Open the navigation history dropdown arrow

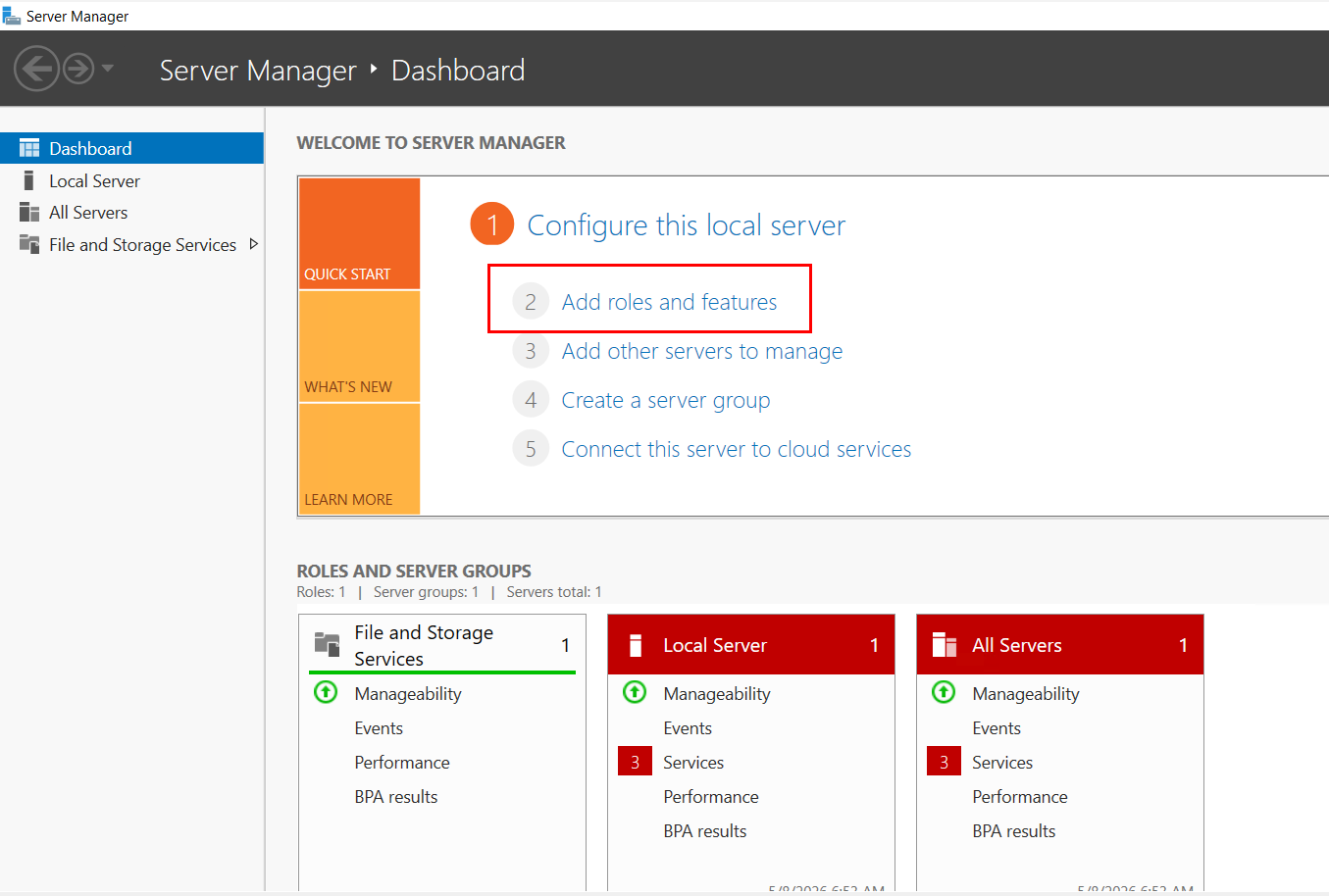coord(108,69)
